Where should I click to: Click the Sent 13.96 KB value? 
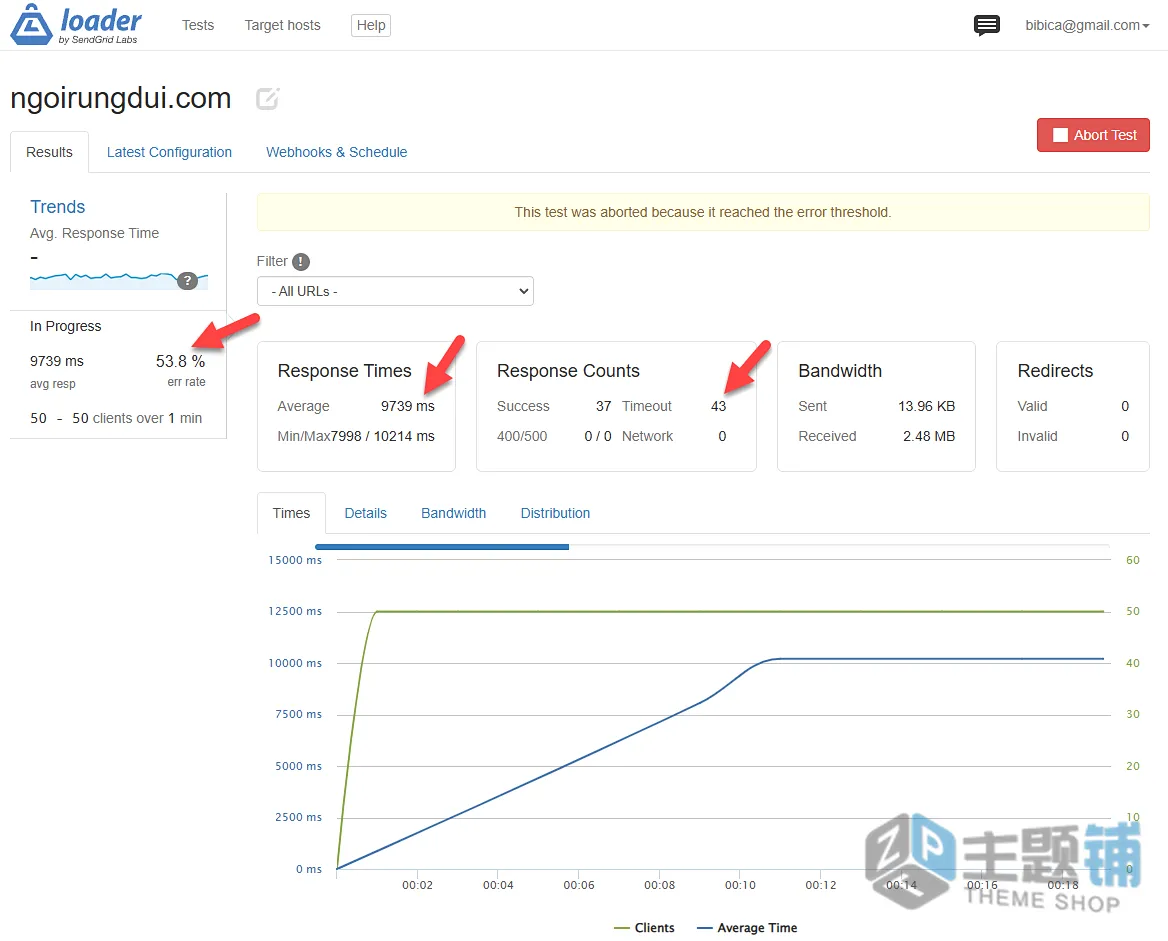(926, 406)
